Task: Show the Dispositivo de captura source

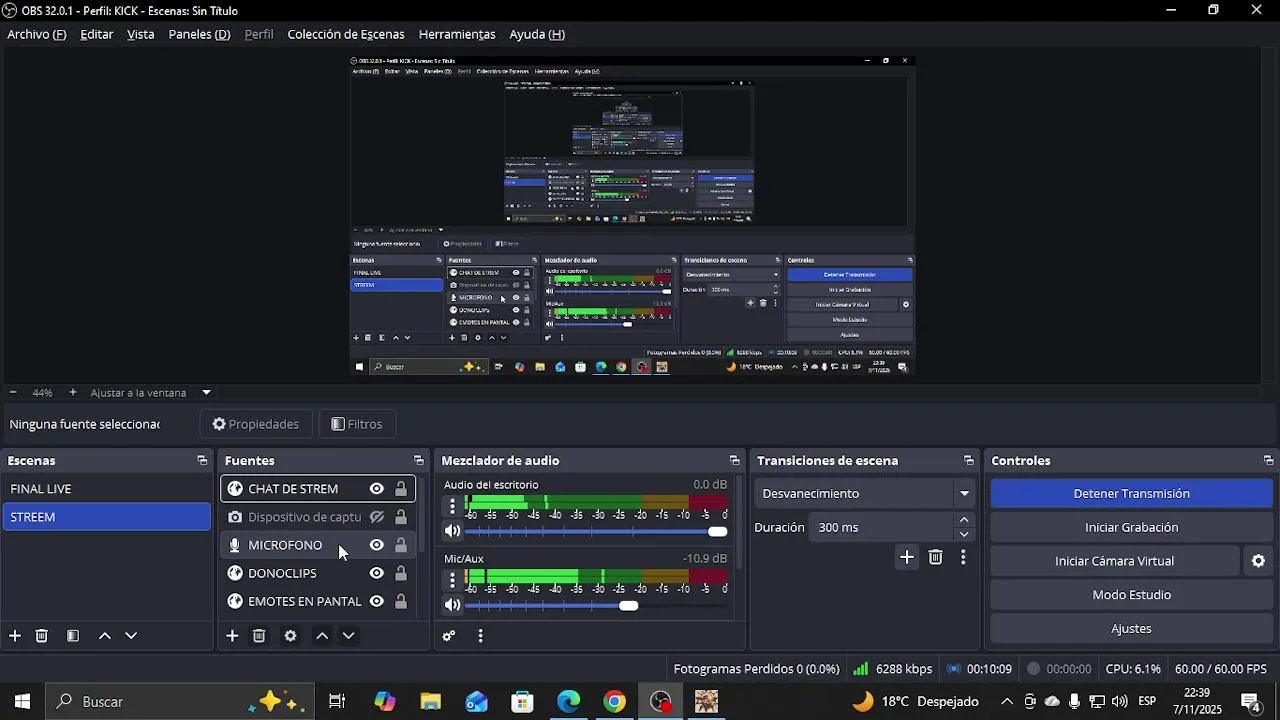Action: point(377,517)
